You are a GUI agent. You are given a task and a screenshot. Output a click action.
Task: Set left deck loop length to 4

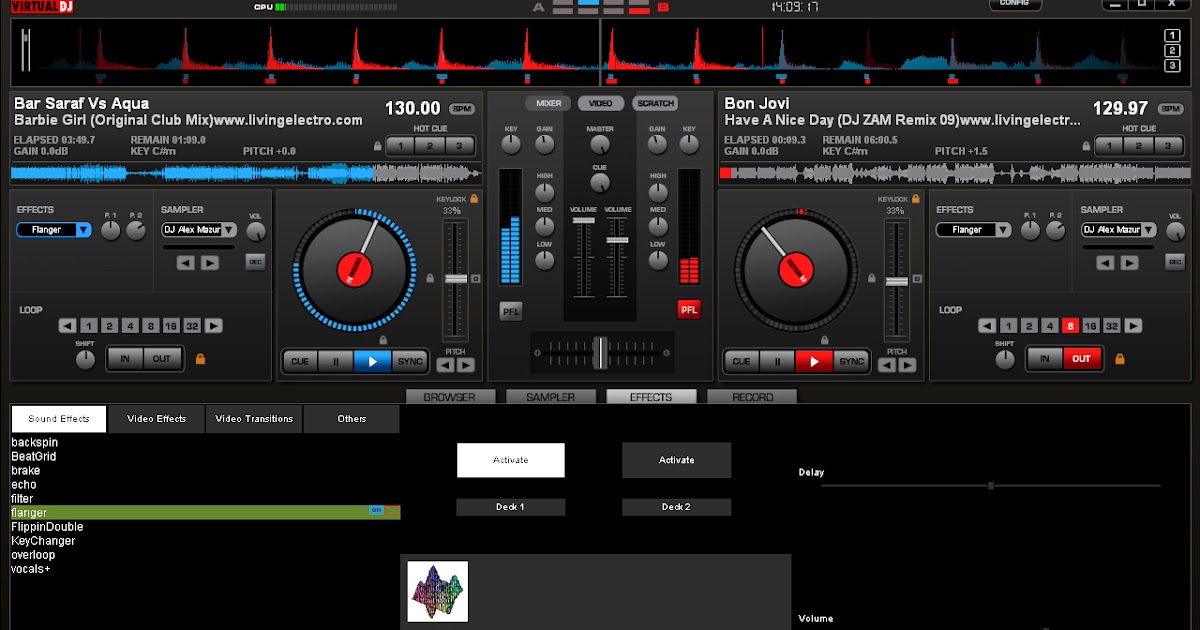(130, 326)
